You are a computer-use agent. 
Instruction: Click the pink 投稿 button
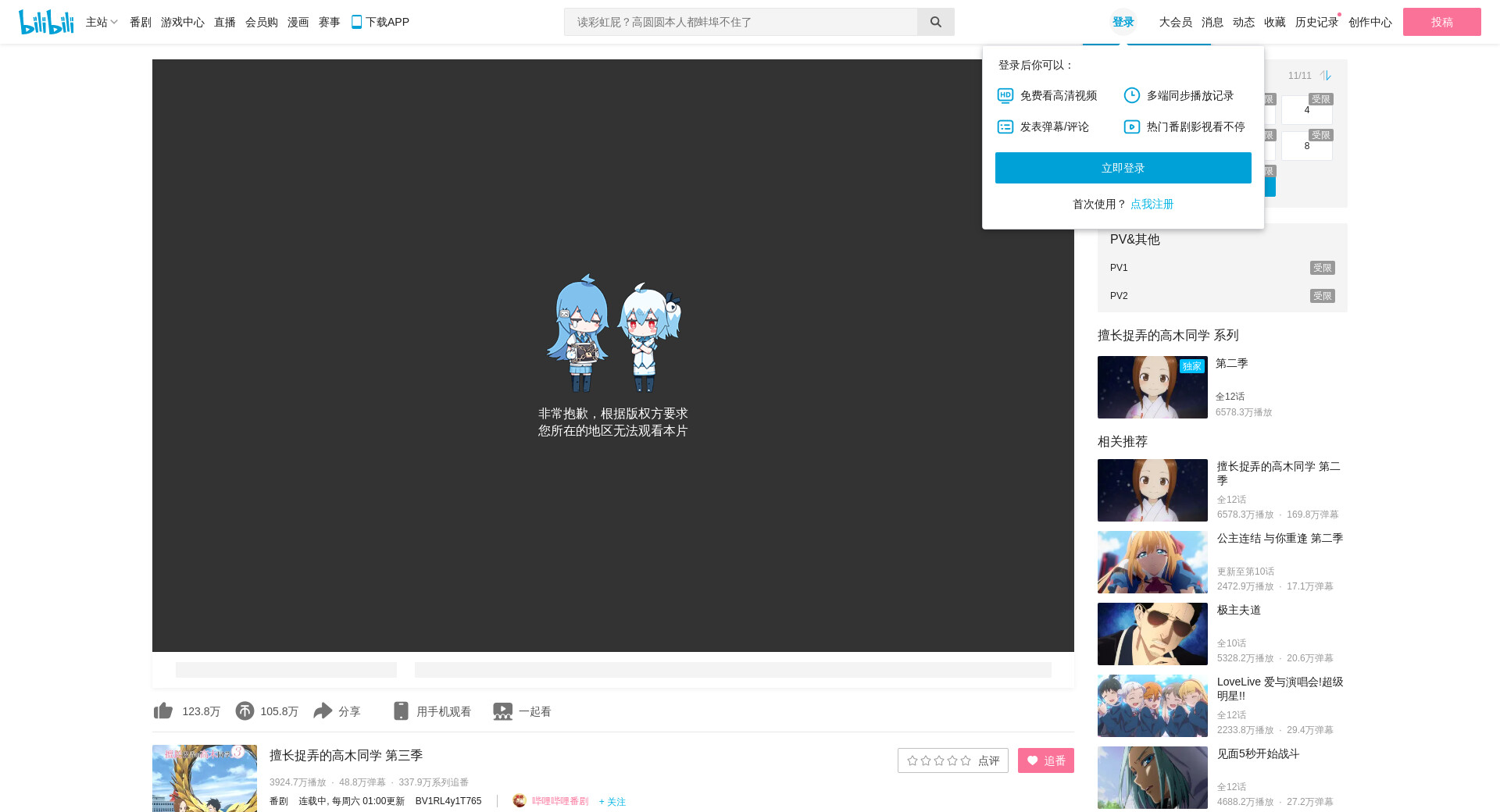point(1442,22)
